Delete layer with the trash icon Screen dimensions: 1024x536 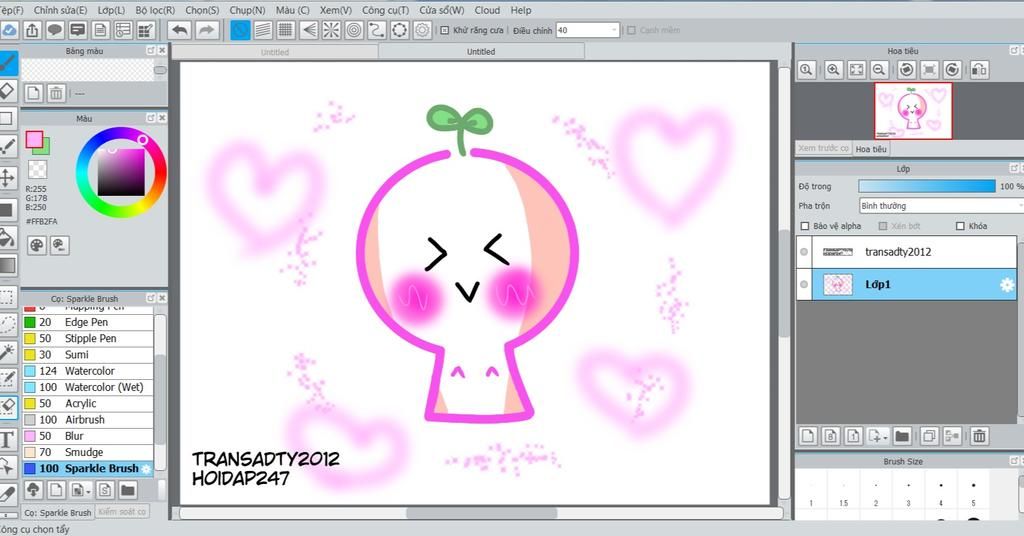click(979, 435)
